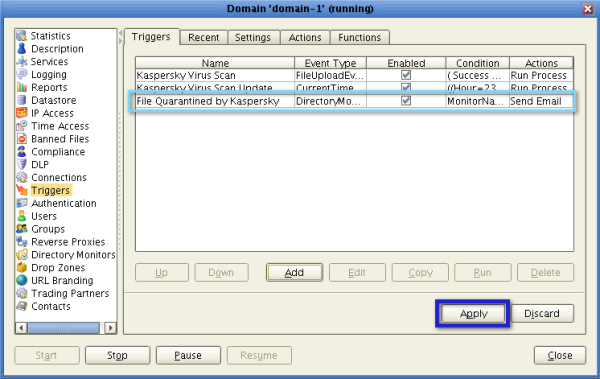The height and width of the screenshot is (379, 600).
Task: Click the sidebar scrollbar left arrow
Action: [21, 328]
